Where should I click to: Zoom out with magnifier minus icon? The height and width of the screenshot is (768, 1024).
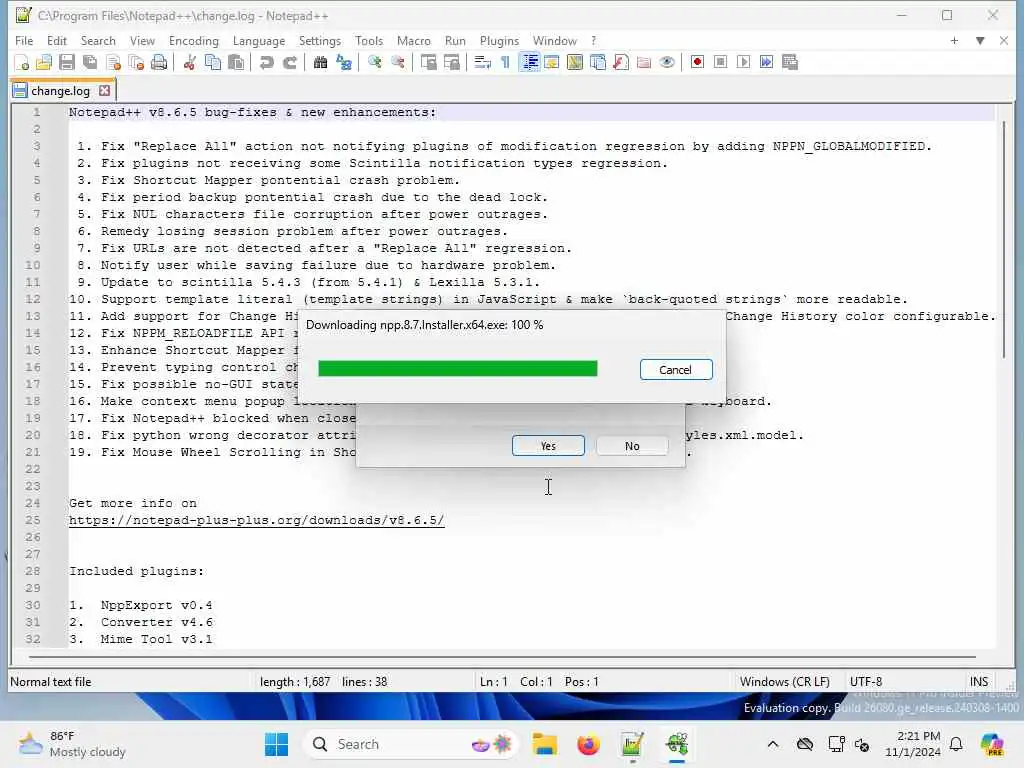coord(398,63)
